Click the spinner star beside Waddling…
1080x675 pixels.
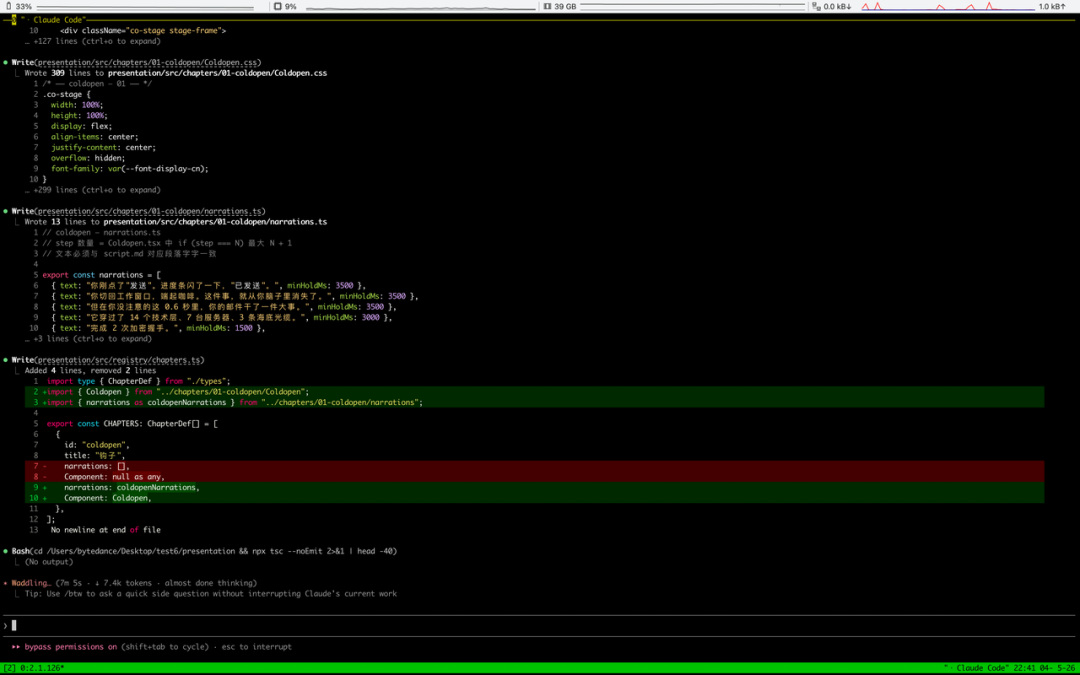coord(6,583)
